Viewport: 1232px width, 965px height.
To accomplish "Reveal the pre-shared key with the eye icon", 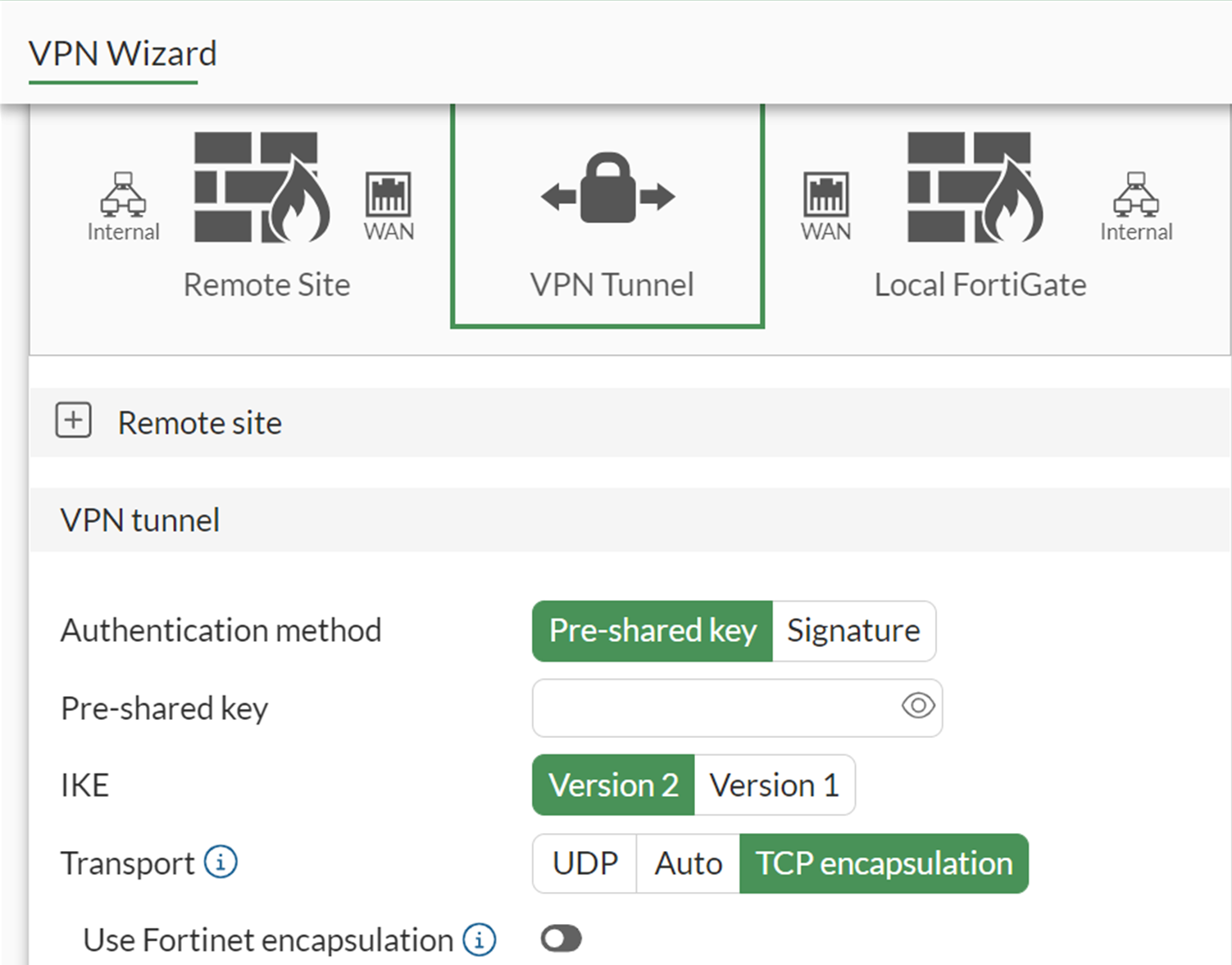I will pyautogui.click(x=917, y=706).
